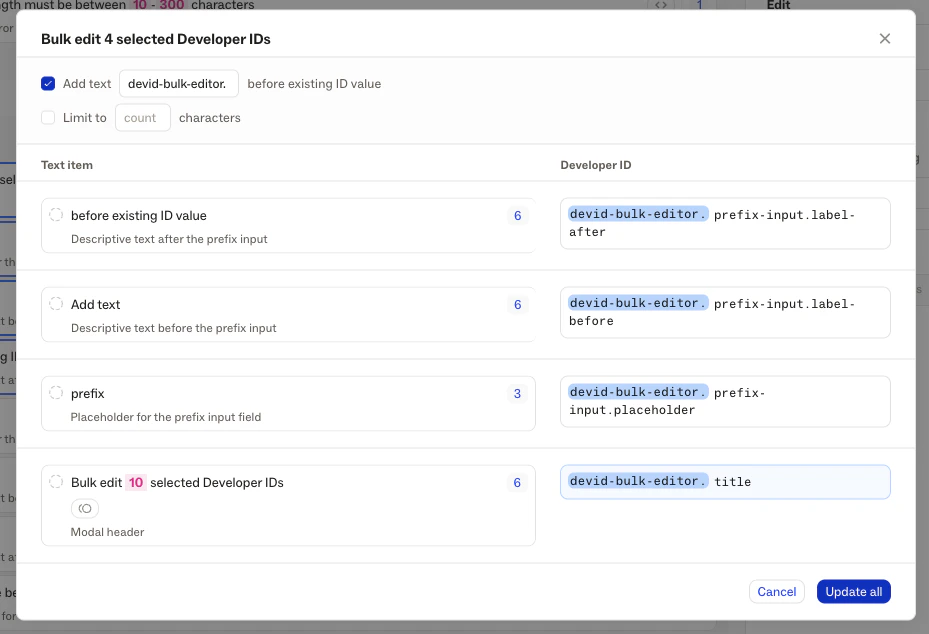Click the 10 variable chip in Bulk edit text
This screenshot has width=929, height=634.
tap(136, 482)
